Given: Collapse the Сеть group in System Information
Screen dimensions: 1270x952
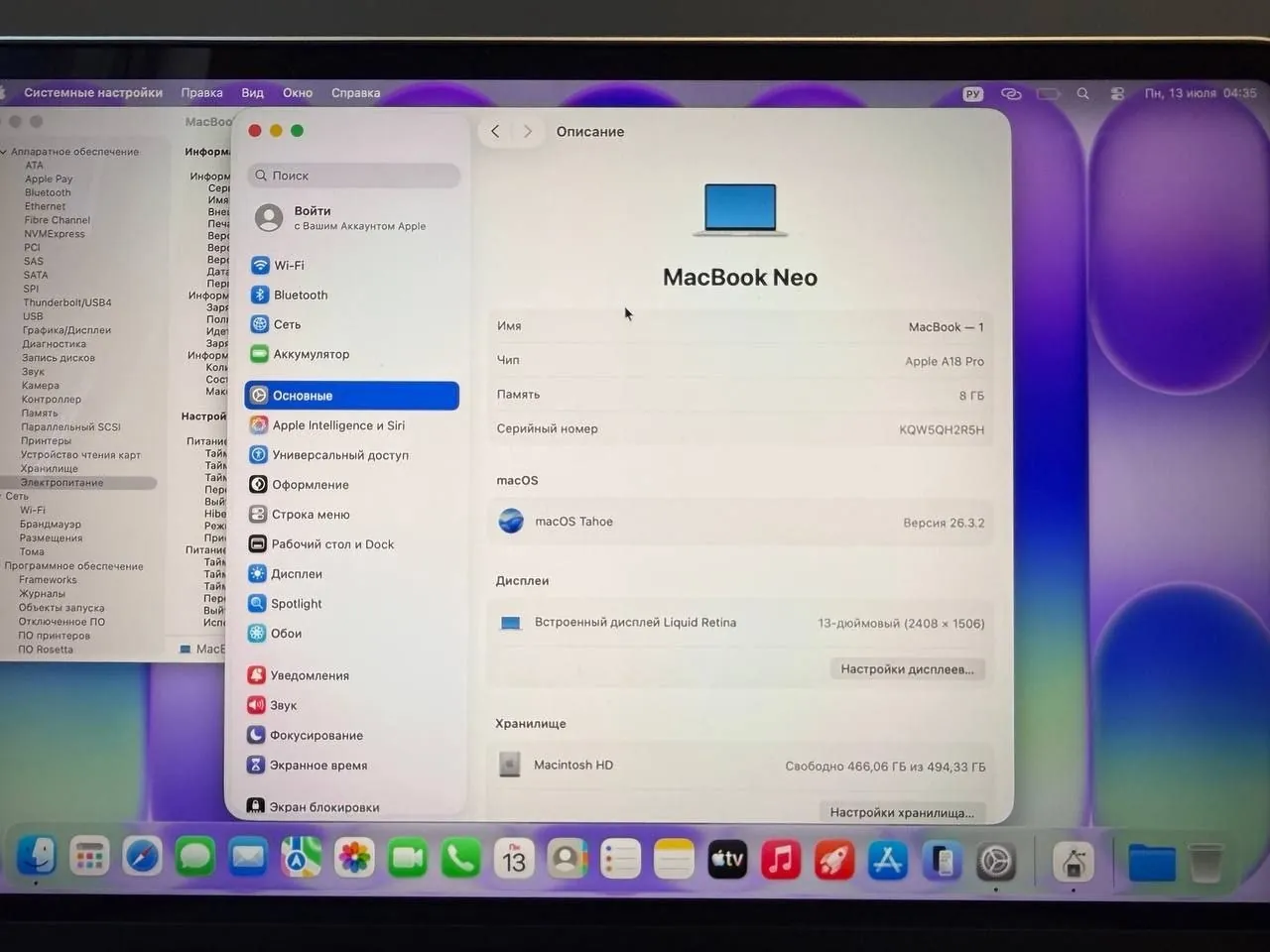Looking at the screenshot, I should point(3,496).
